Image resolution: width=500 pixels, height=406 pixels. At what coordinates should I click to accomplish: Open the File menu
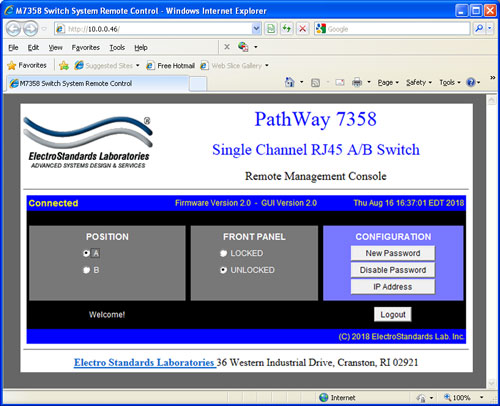click(13, 47)
